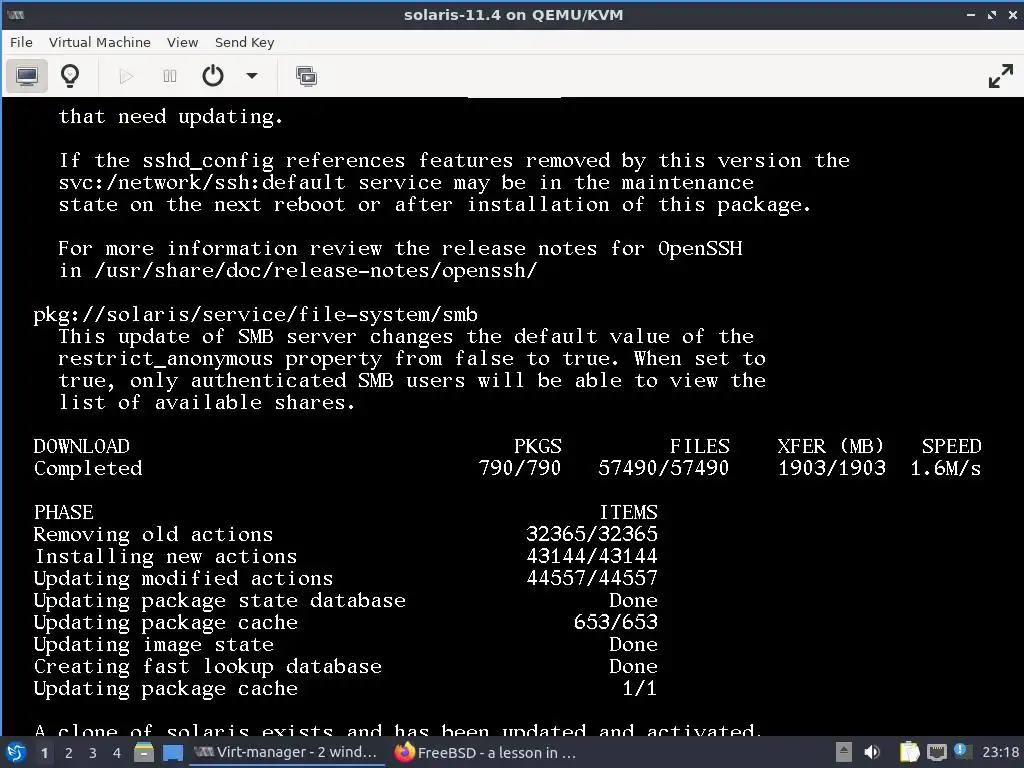Select the FreeBSD Firefox taskbar entry
This screenshot has width=1024, height=768.
(x=487, y=752)
